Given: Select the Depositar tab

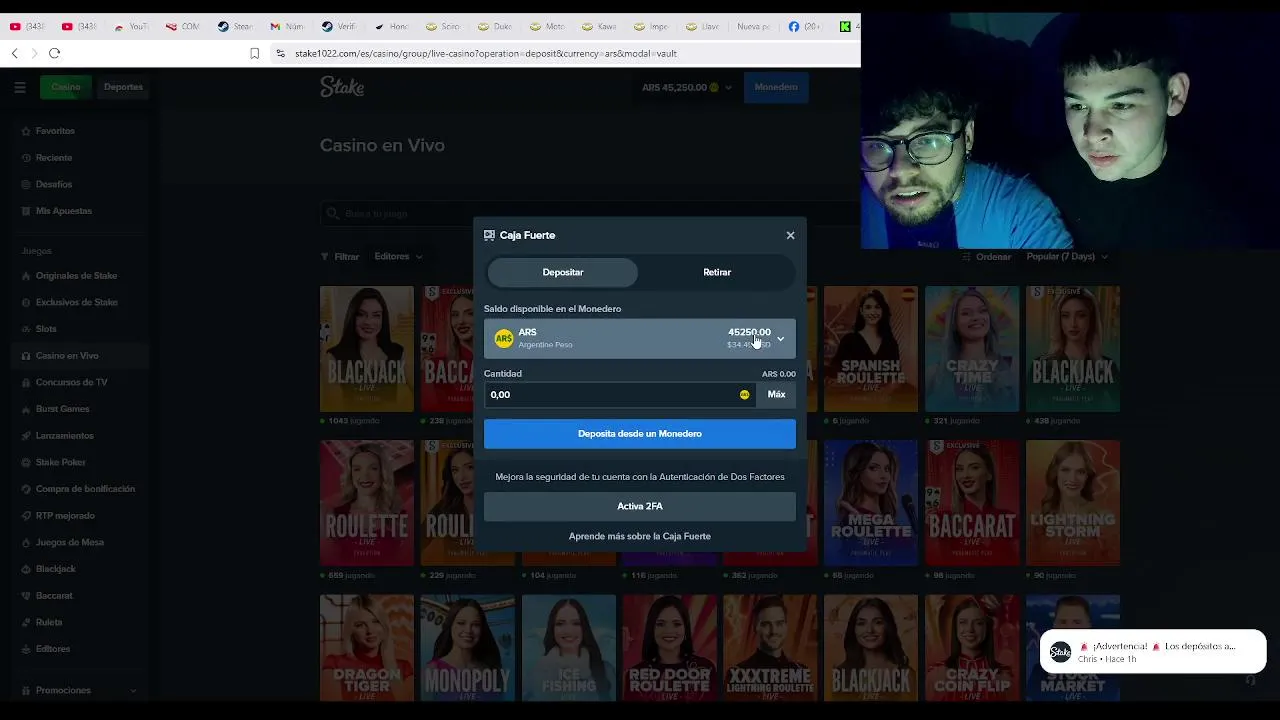Looking at the screenshot, I should click(562, 272).
